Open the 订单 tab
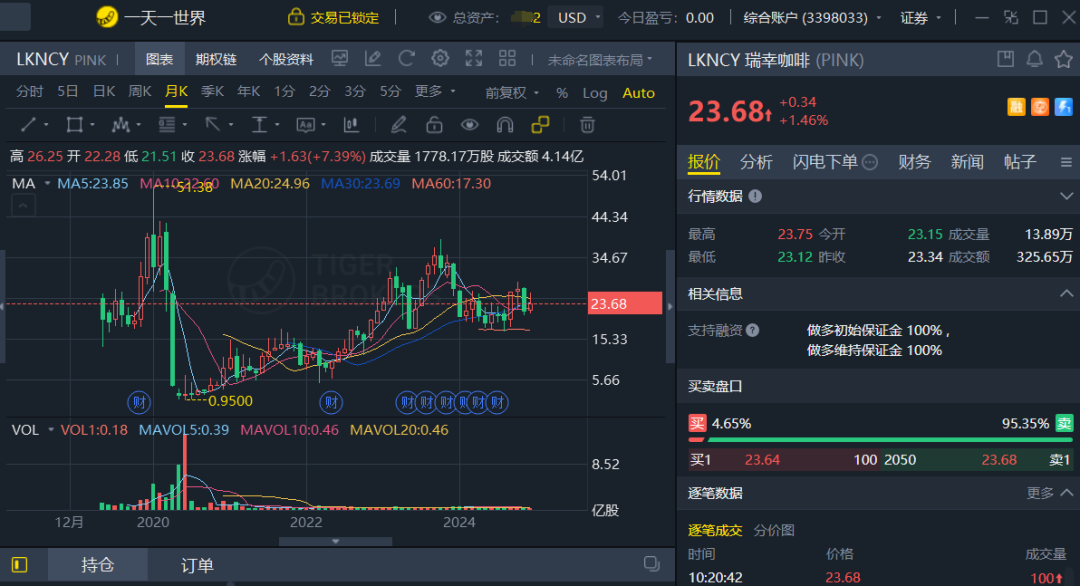Screen dimensions: 1080x586 tap(197, 565)
